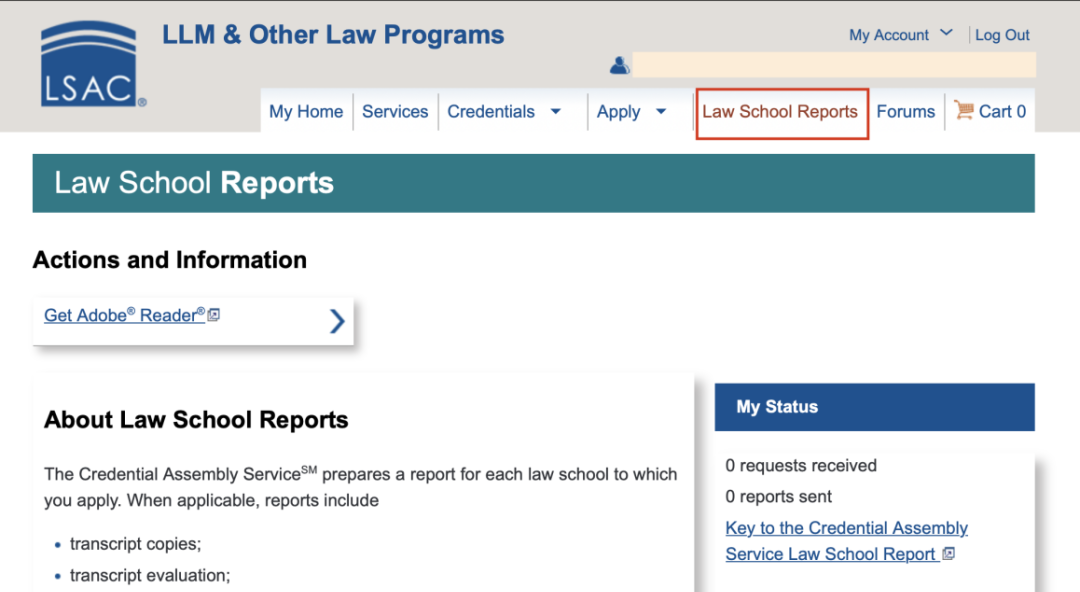Click the external link icon after Law School Report

pos(948,553)
